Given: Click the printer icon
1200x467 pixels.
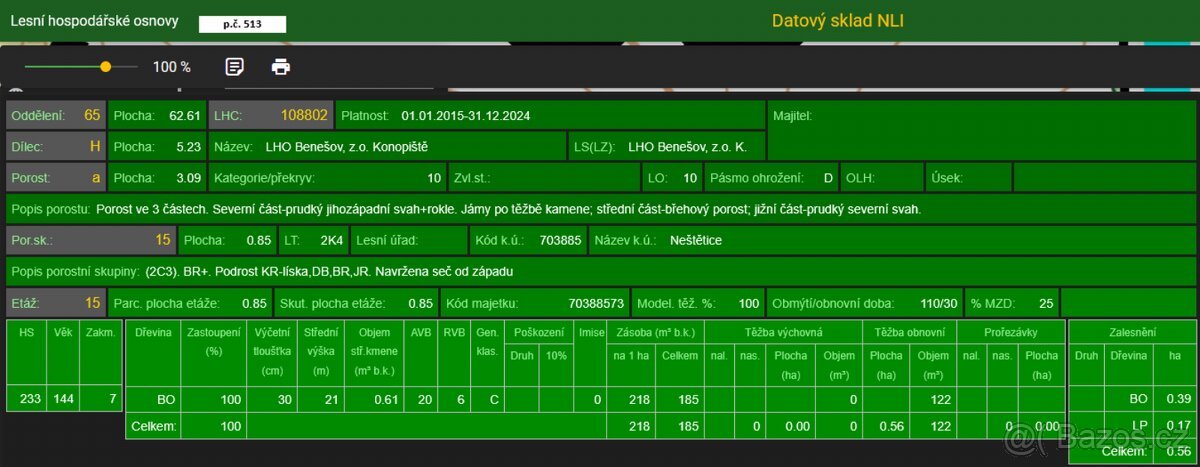Looking at the screenshot, I should pyautogui.click(x=281, y=67).
